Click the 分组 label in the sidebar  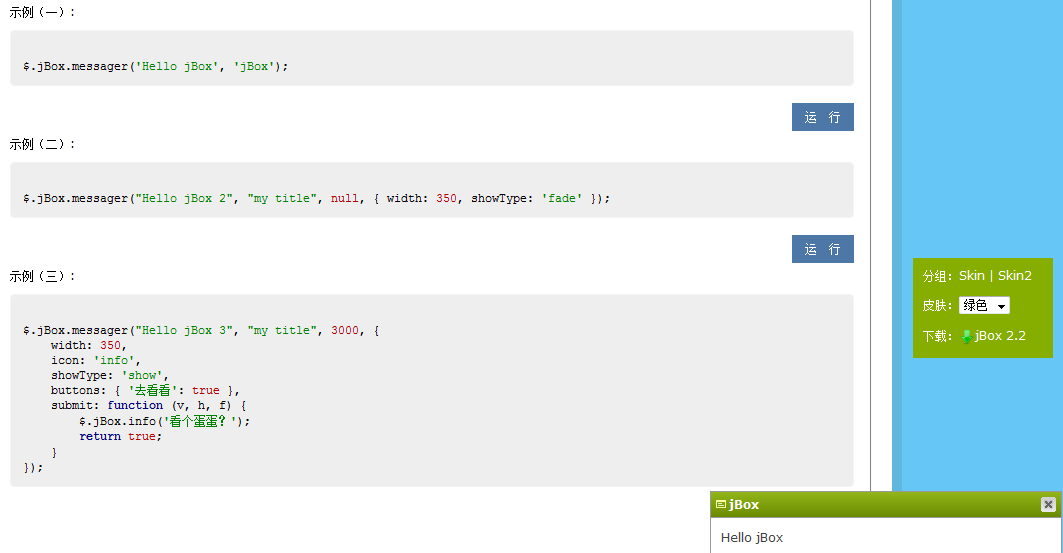[938, 276]
